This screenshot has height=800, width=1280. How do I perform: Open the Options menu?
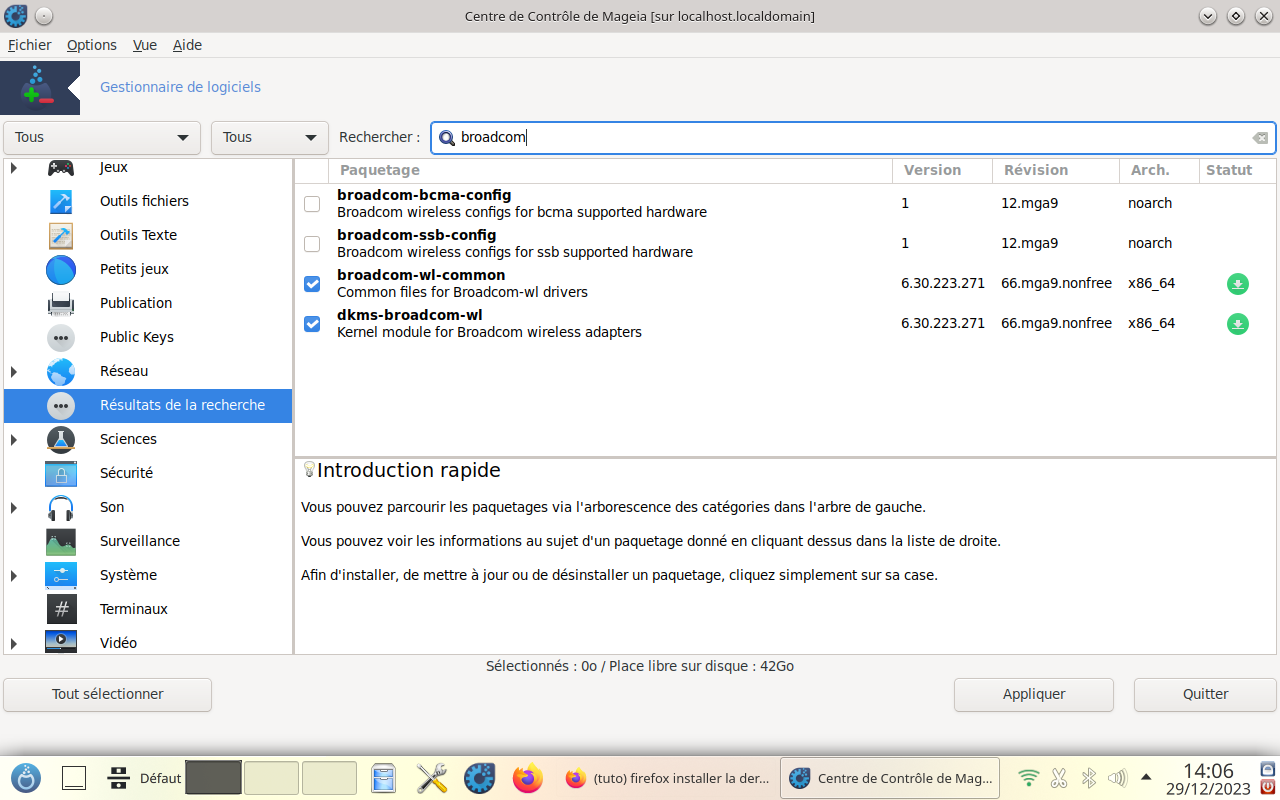click(92, 45)
